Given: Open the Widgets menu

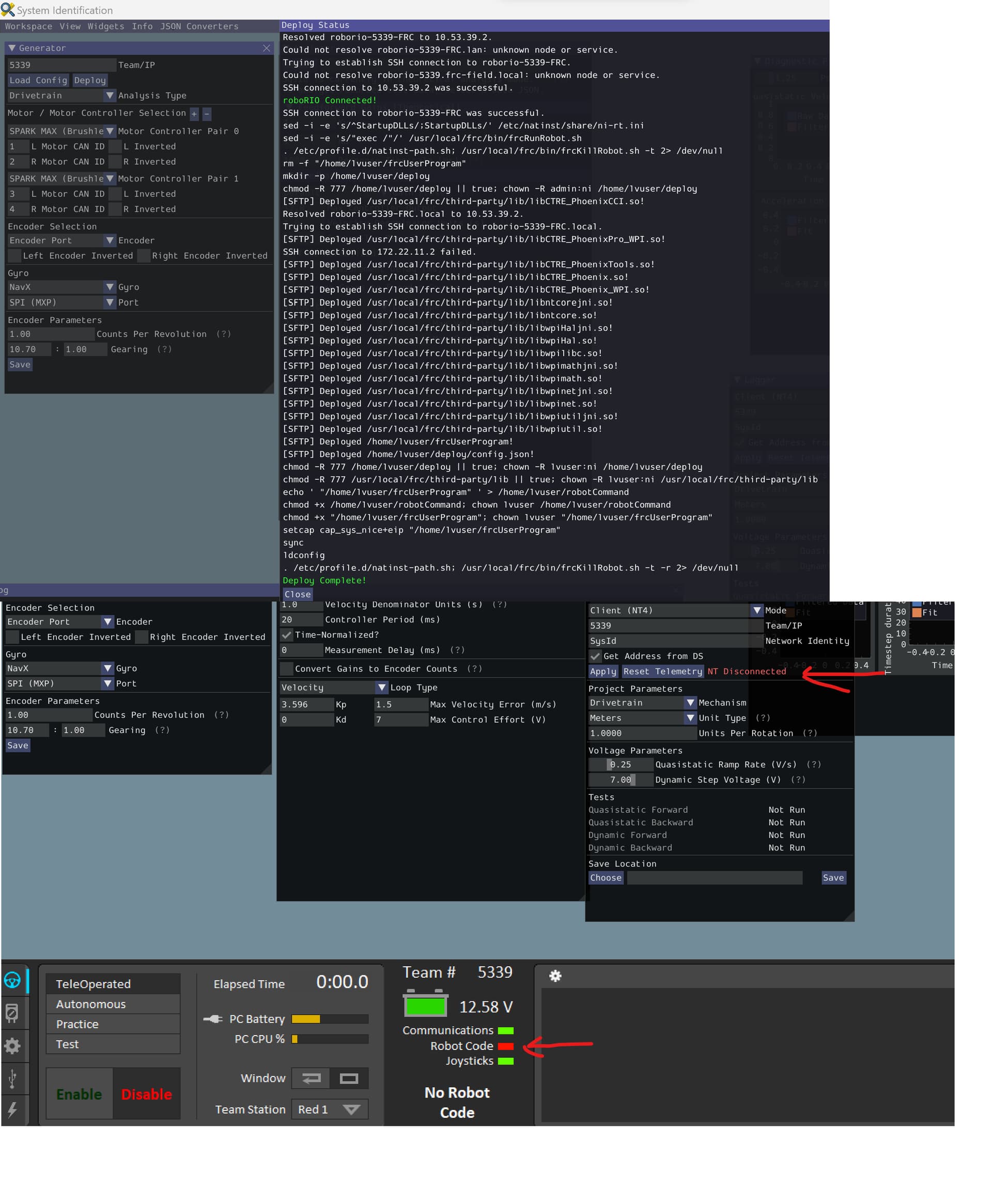Looking at the screenshot, I should (x=106, y=26).
